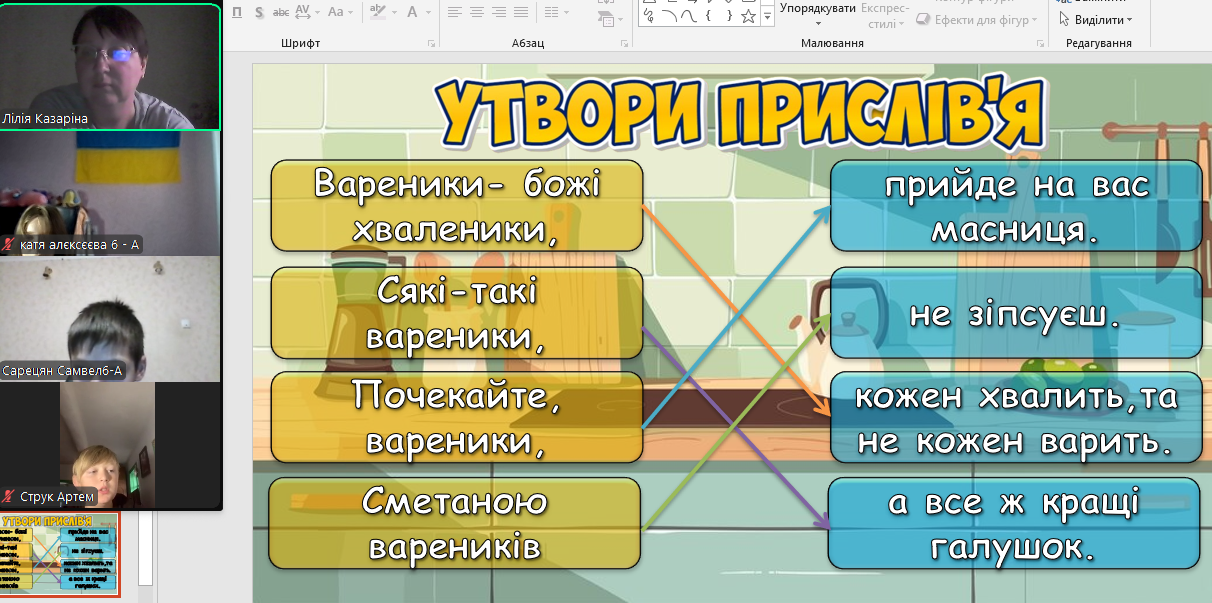Select box 'кожен хвалить,та не кожен варить.'

tap(1016, 417)
